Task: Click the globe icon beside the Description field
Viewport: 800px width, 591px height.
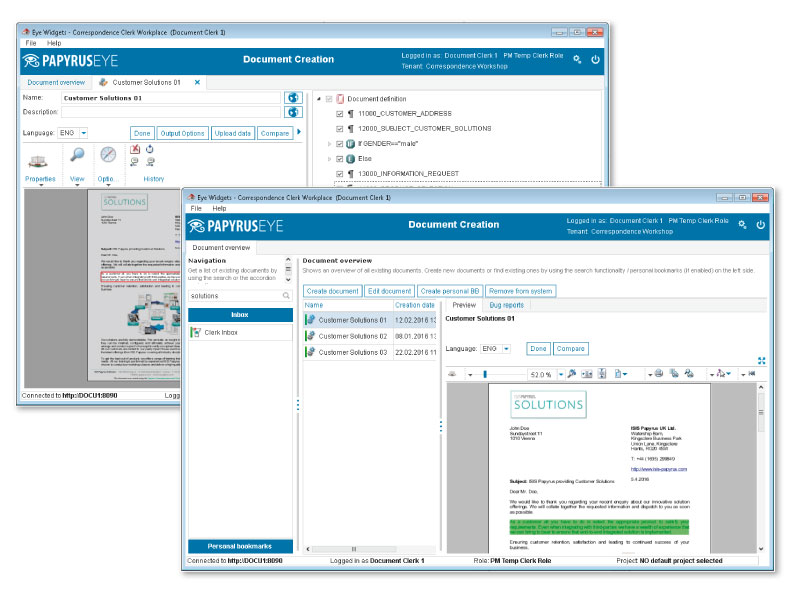Action: (293, 112)
